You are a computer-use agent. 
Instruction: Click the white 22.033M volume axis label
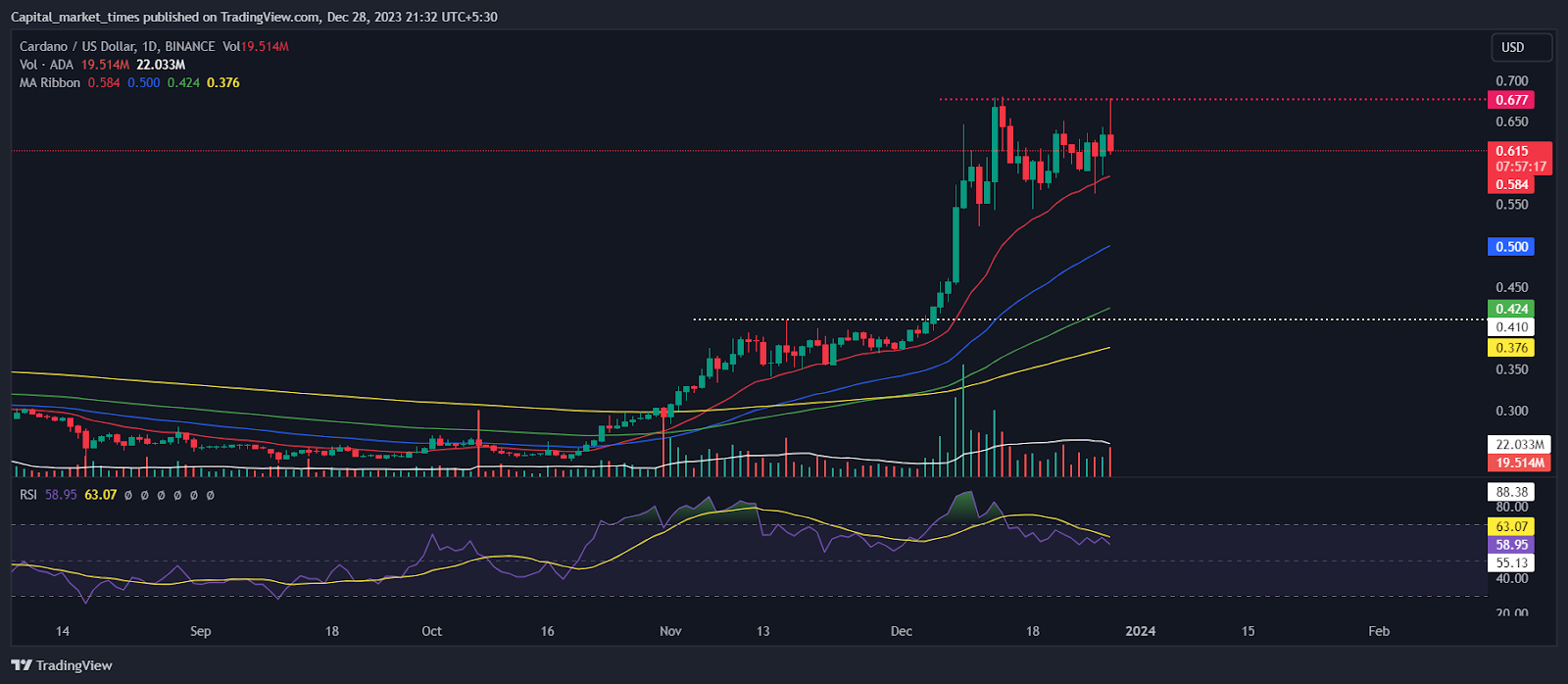click(1519, 445)
